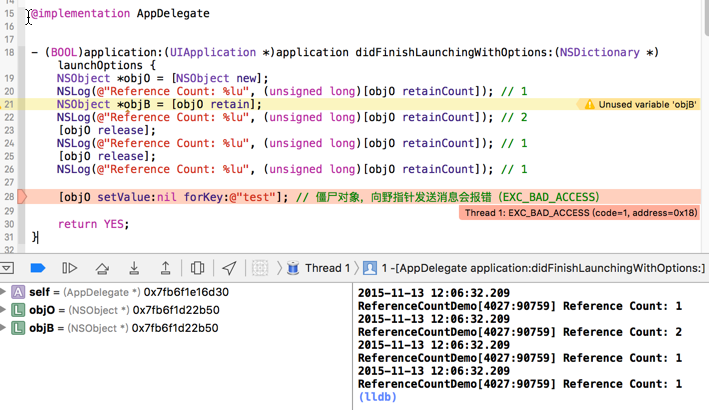Click the Step Out debug icon

tap(164, 268)
